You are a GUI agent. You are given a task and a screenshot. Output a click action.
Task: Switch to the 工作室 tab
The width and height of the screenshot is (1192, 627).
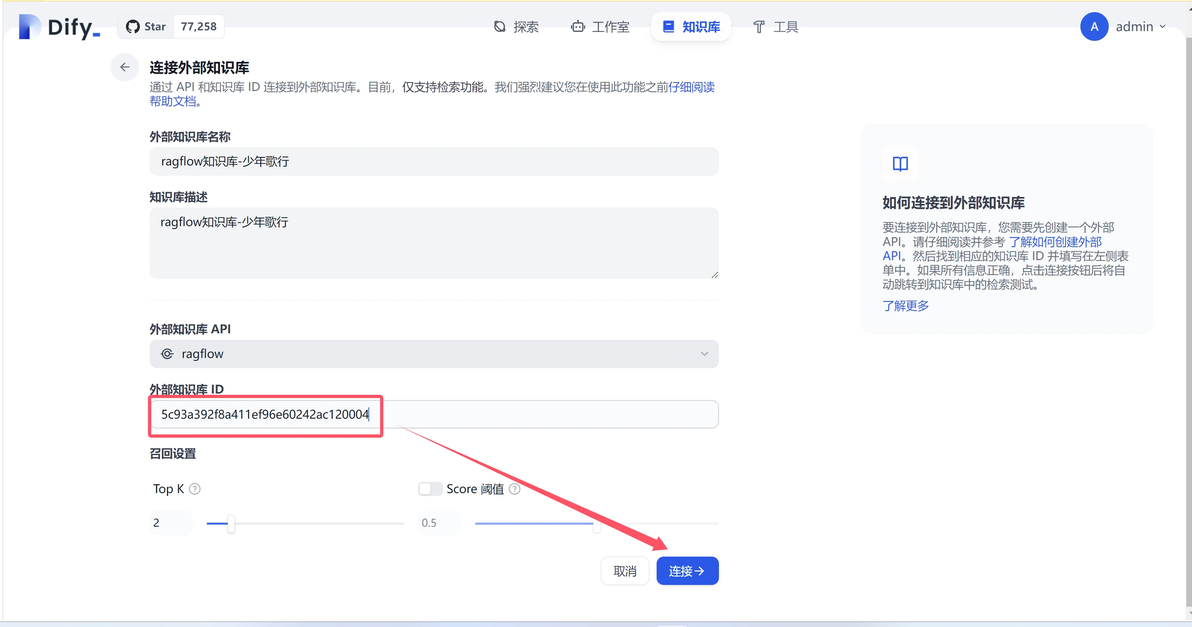pos(600,27)
